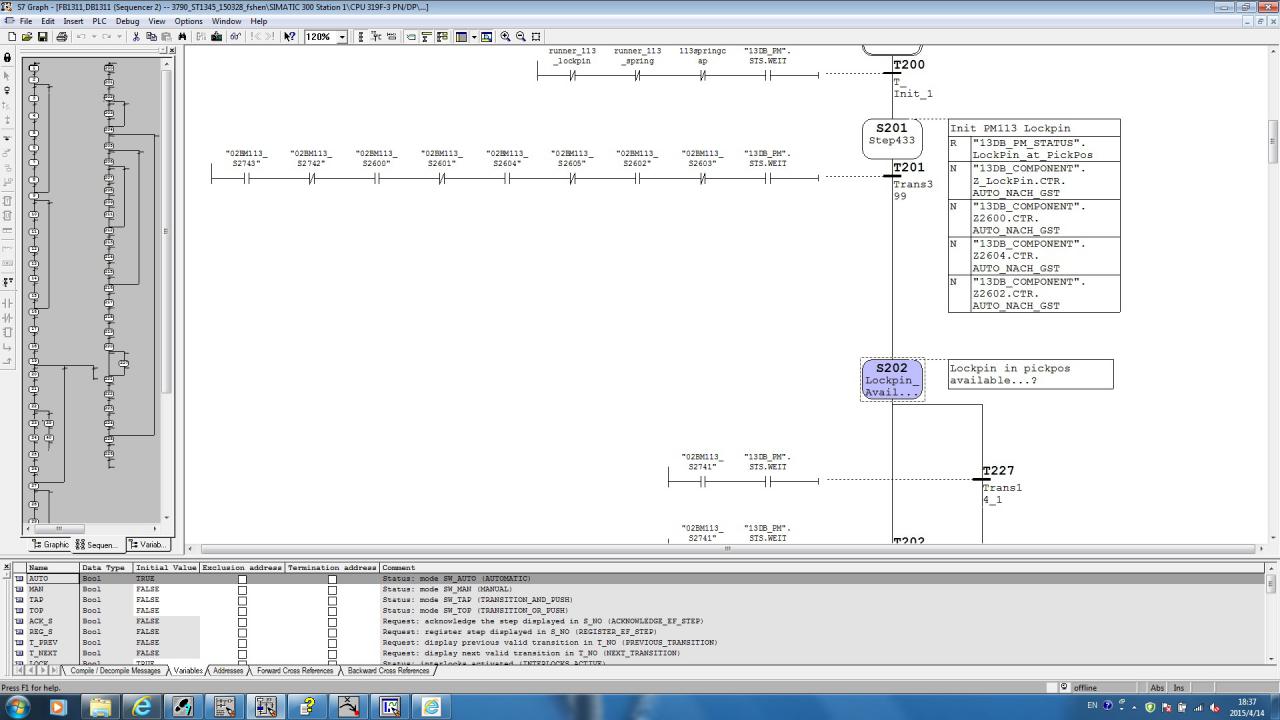Tick the Exclusion address checkbox for ACK_S
The width and height of the screenshot is (1280, 720).
pyautogui.click(x=242, y=622)
